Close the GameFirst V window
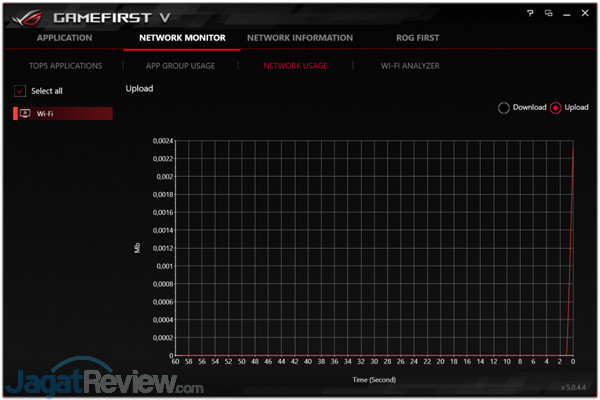 [x=585, y=13]
